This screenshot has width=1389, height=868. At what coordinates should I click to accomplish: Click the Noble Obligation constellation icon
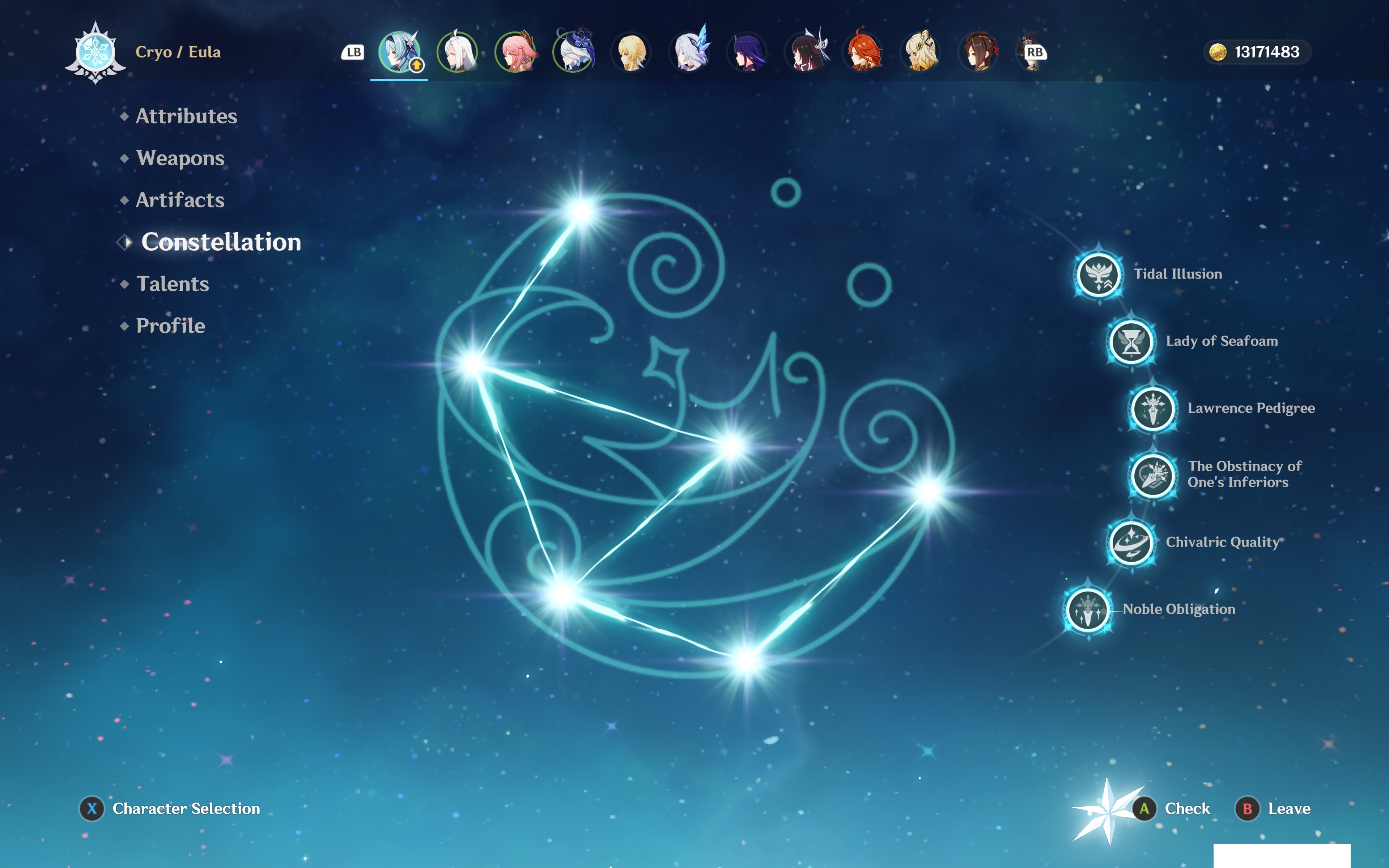tap(1087, 610)
